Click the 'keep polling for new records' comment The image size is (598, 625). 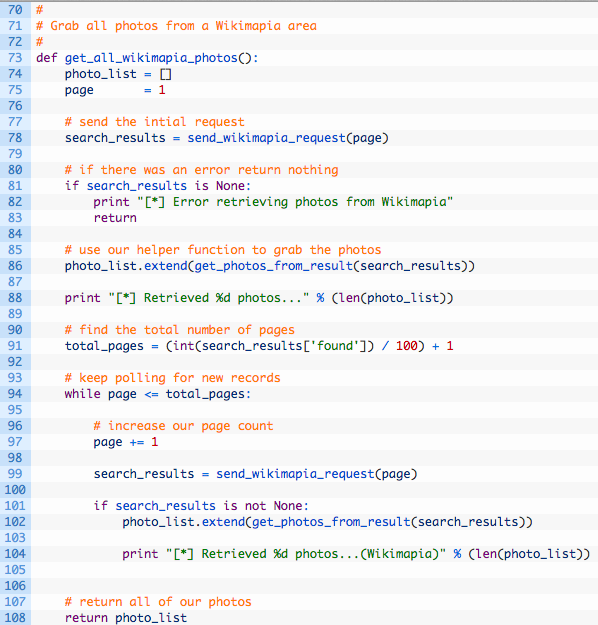(x=173, y=378)
